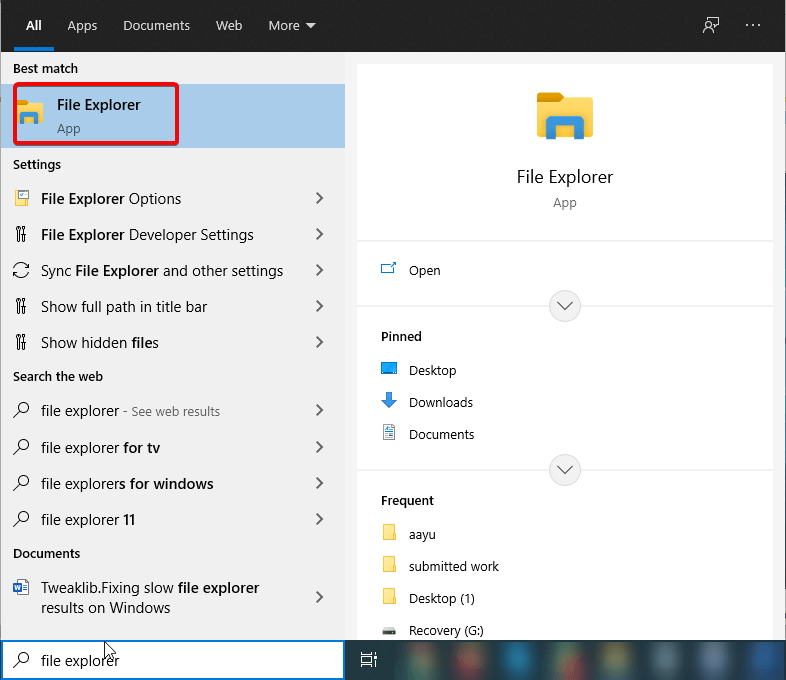
Task: Open the Recovery (G:) drive
Action: (x=450, y=630)
